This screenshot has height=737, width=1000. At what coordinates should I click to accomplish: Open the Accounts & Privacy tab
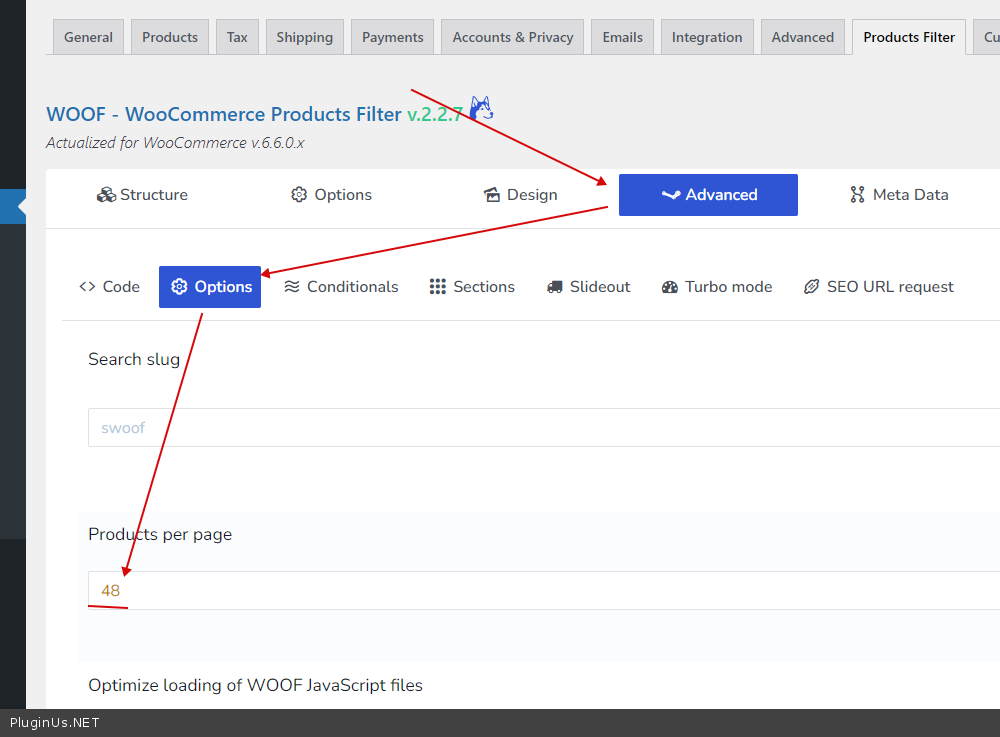click(512, 37)
